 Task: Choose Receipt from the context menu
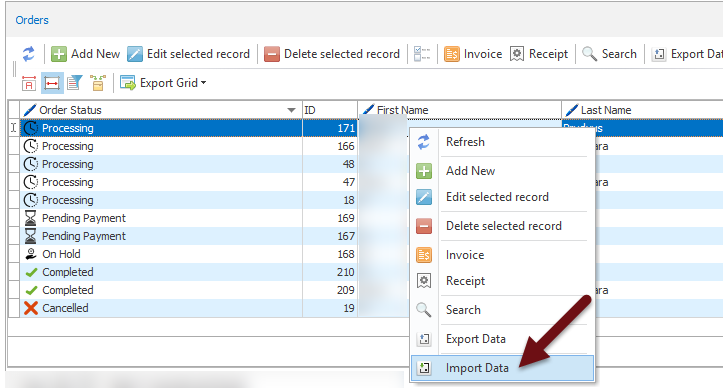tap(502, 281)
